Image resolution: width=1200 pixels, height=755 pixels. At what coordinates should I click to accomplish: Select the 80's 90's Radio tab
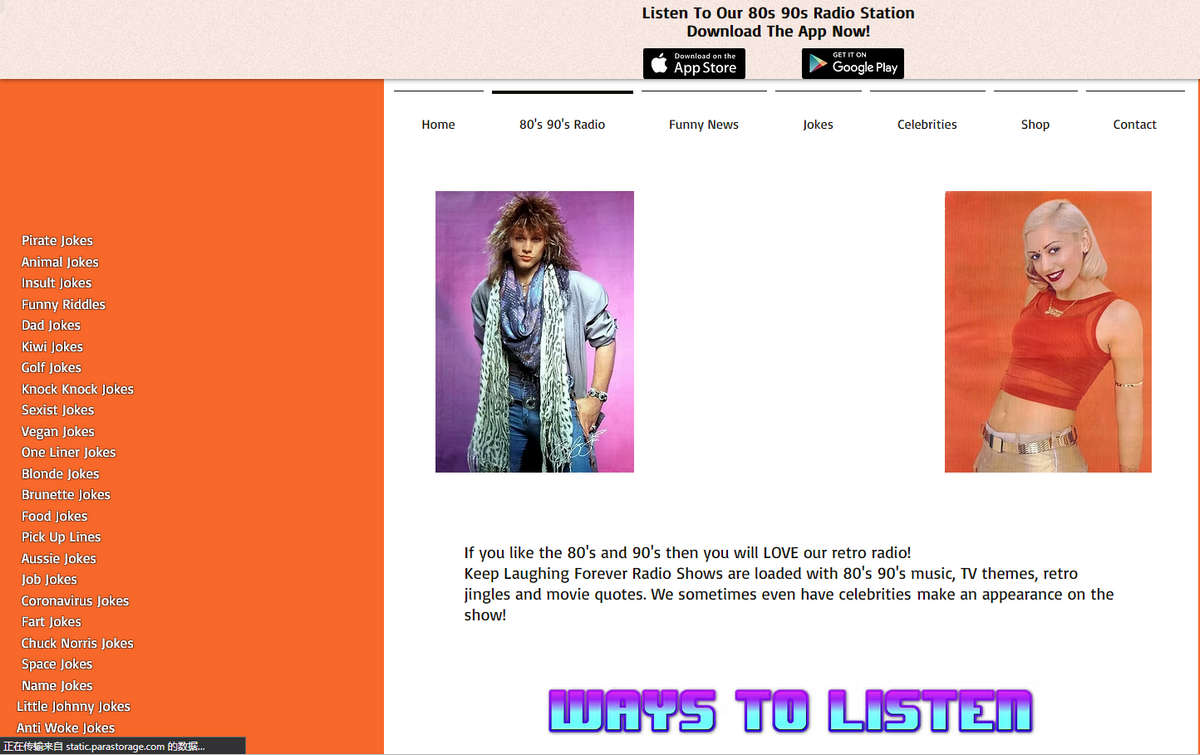click(562, 124)
